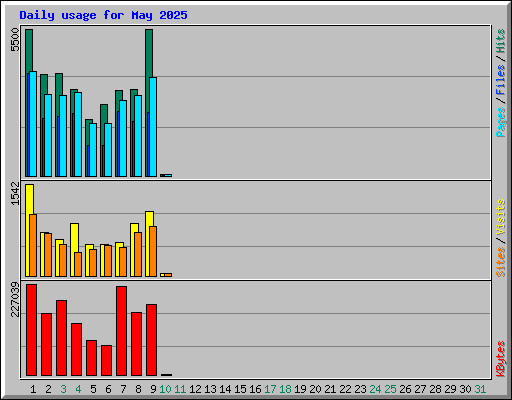Click day 6 on the x-axis

pos(108,389)
